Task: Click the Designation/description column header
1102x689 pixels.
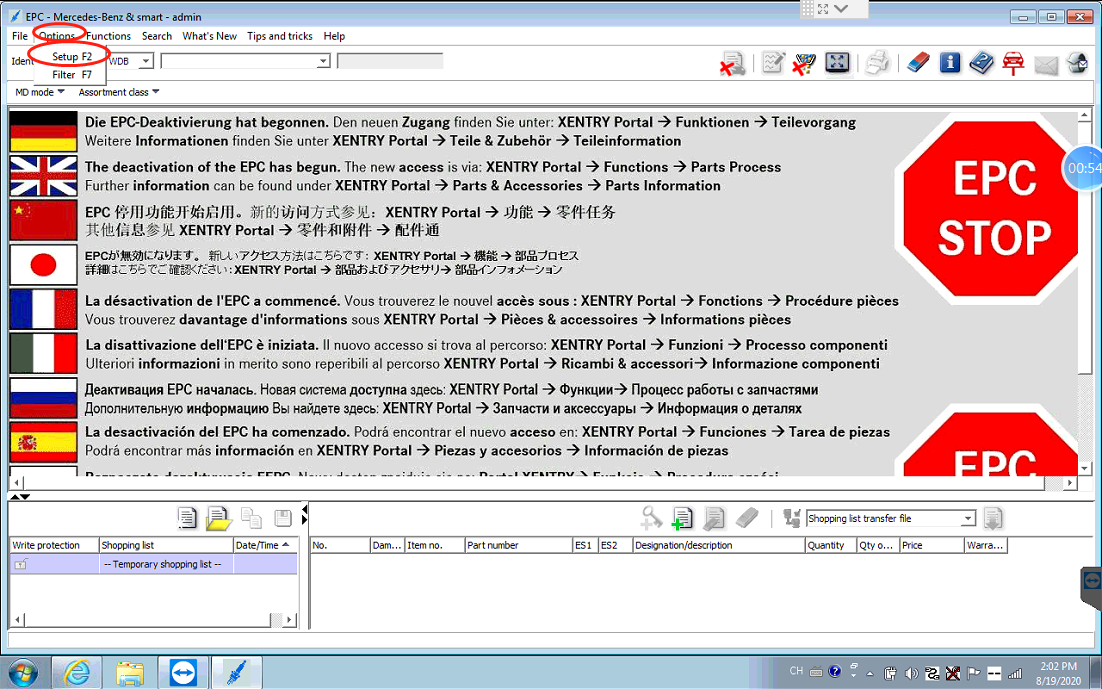Action: pyautogui.click(x=718, y=545)
